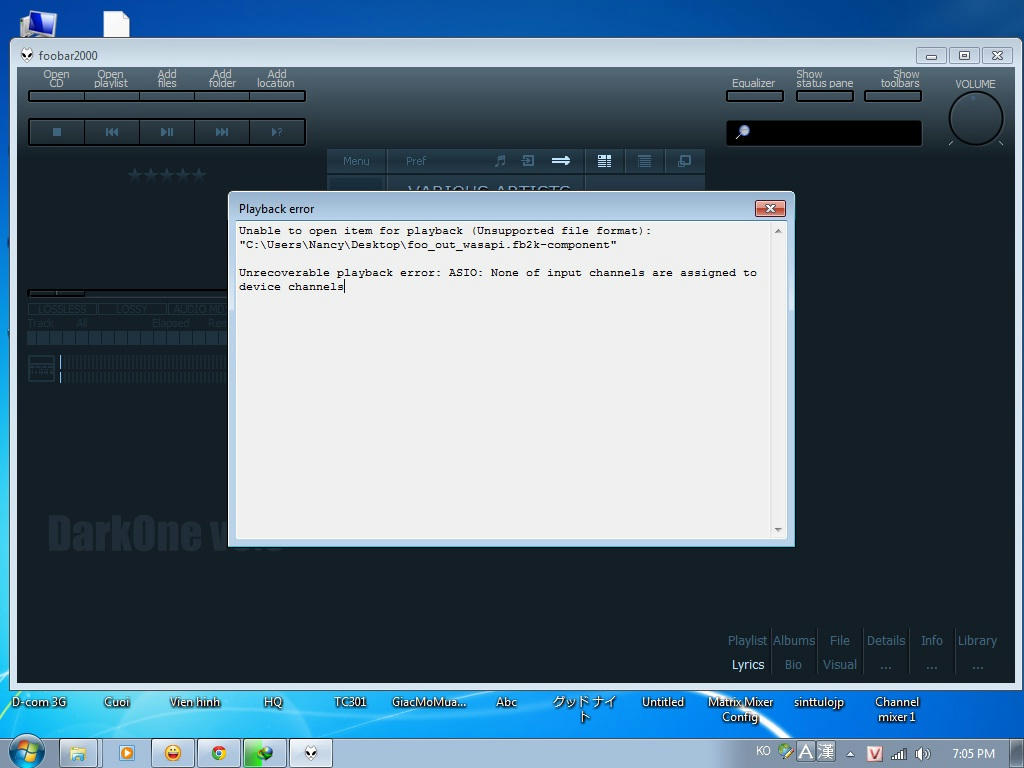Rate track using the star rating
The height and width of the screenshot is (768, 1024).
pyautogui.click(x=167, y=174)
